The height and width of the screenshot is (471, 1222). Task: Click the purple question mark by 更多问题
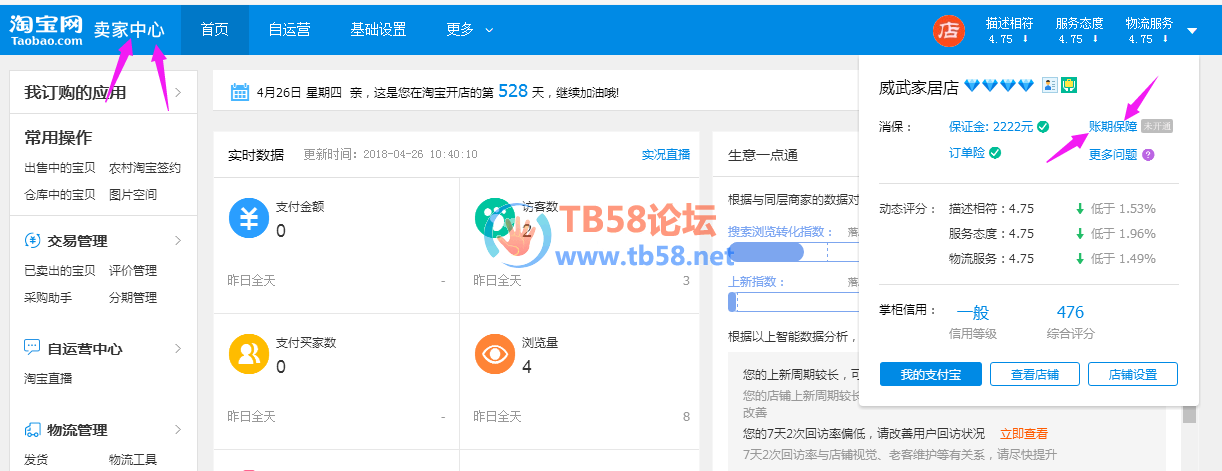(1148, 155)
